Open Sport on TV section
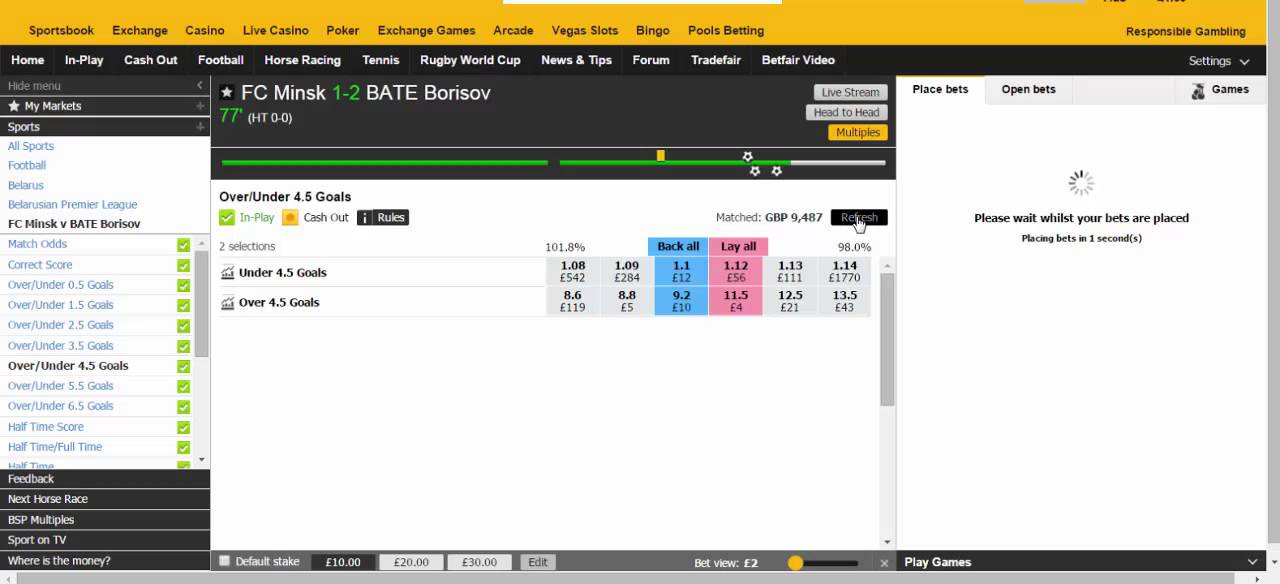The image size is (1280, 584). pyautogui.click(x=105, y=540)
